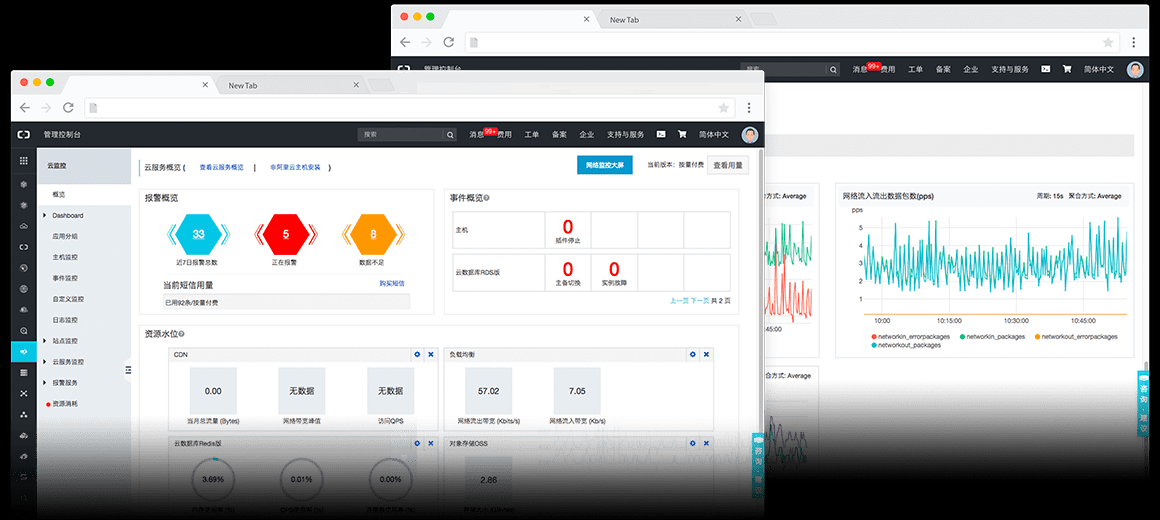Click the user avatar in front window
1160x520 pixels.
749,134
